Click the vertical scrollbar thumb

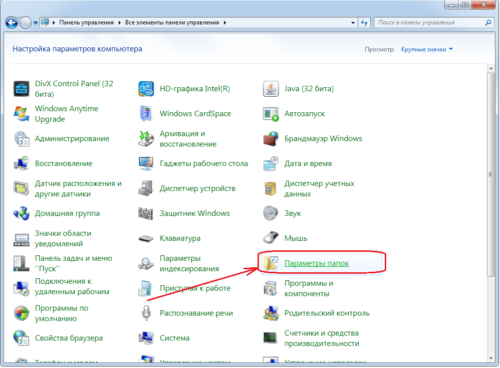pyautogui.click(x=490, y=174)
